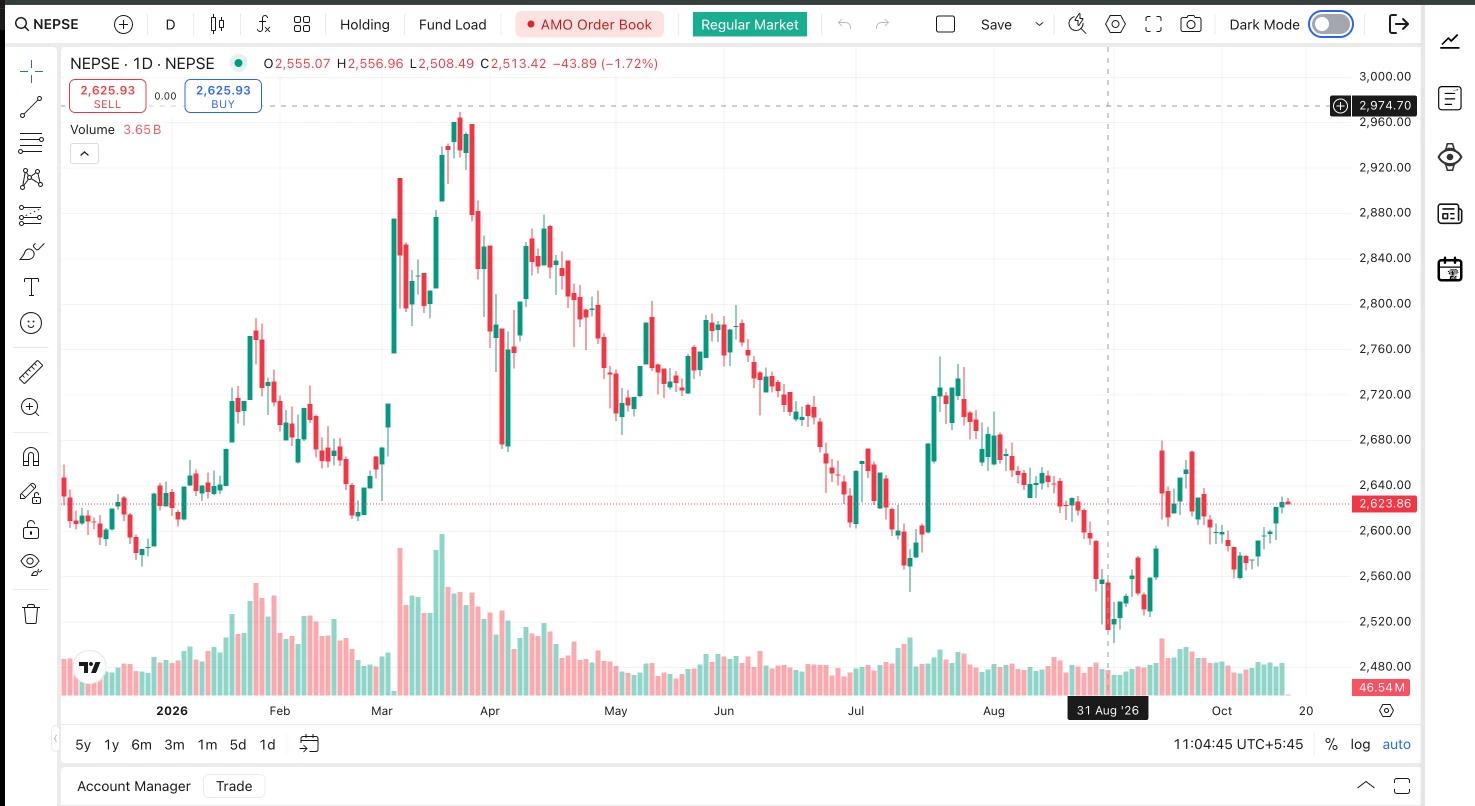Viewport: 1475px width, 806px height.
Task: Click the red SELL 2,625.93 button
Action: 107,96
